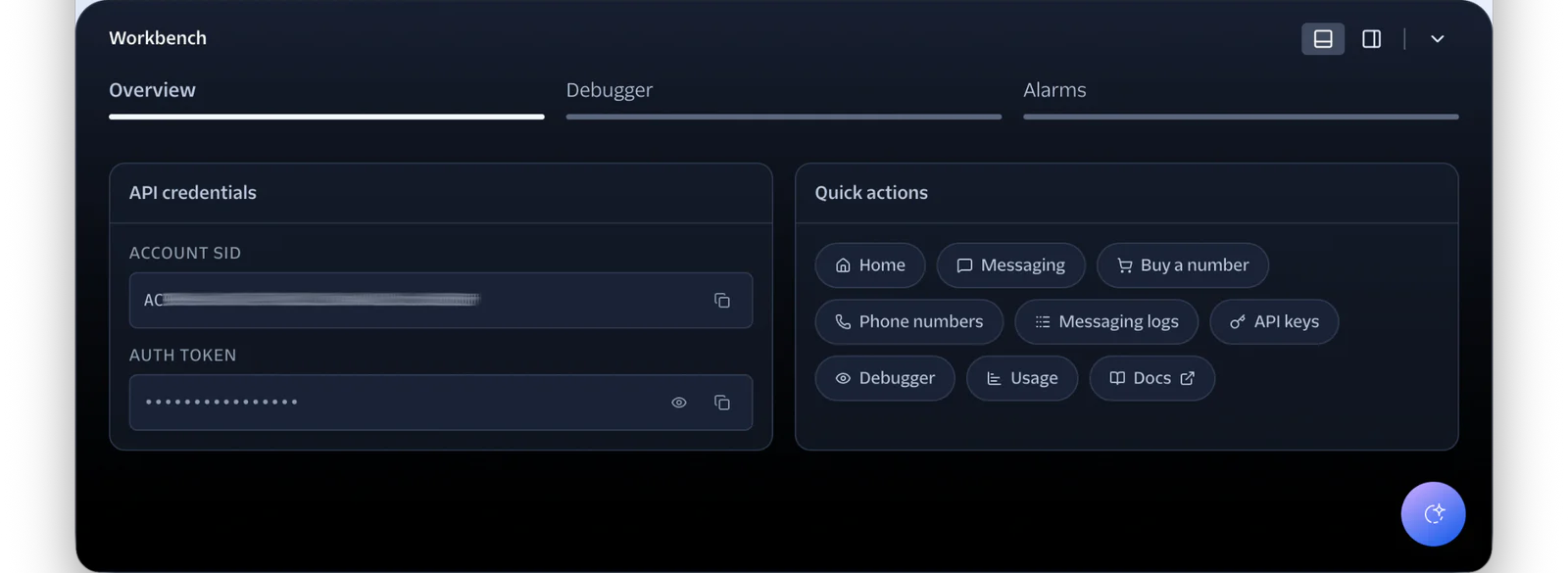
Task: Switch to the Debugger tab
Action: (784, 98)
